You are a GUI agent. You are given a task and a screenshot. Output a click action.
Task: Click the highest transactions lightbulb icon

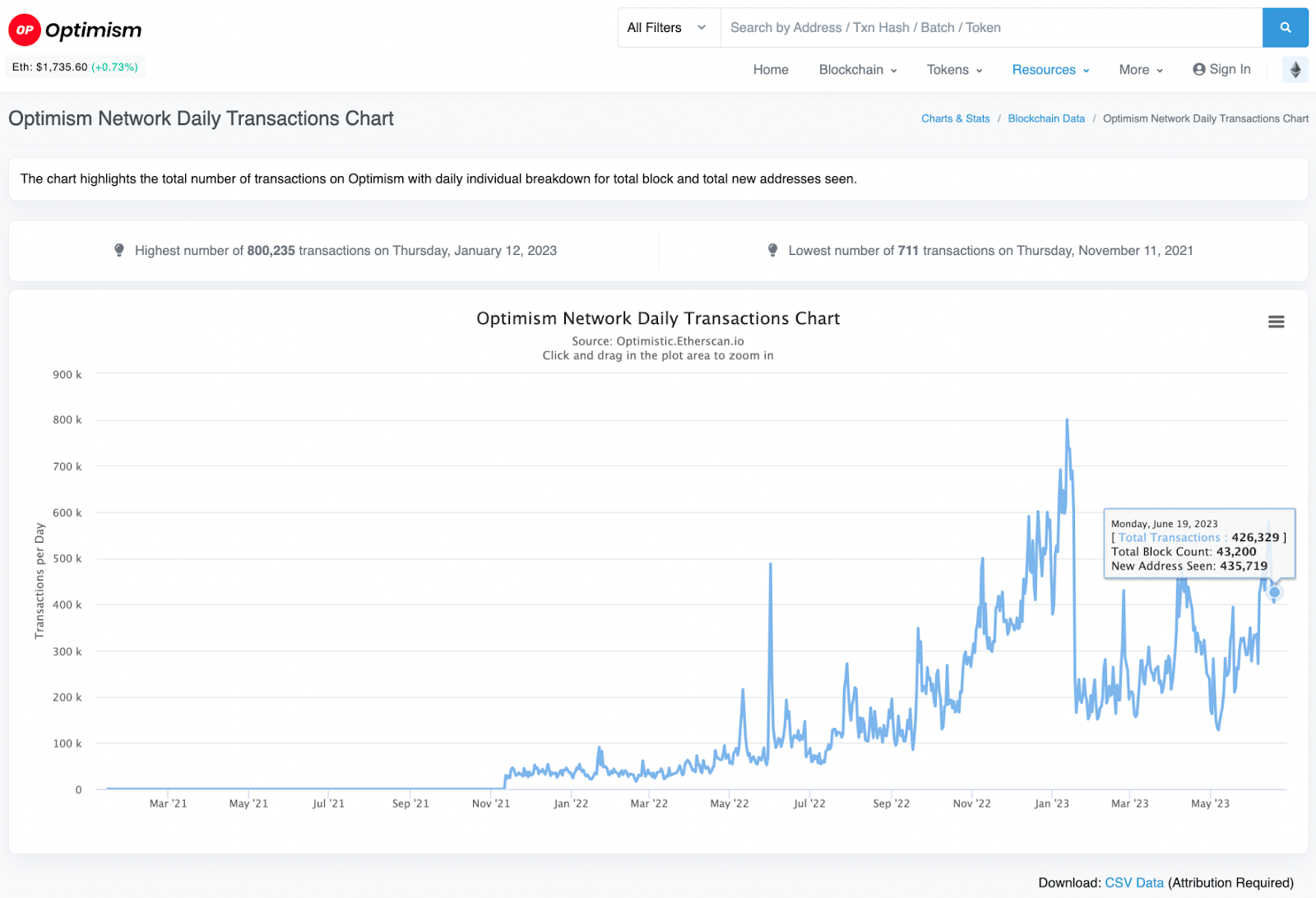point(119,250)
